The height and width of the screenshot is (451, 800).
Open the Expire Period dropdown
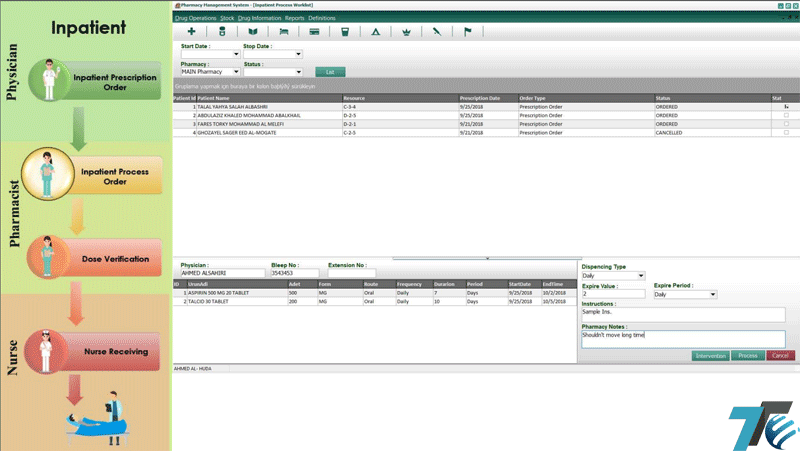point(713,295)
